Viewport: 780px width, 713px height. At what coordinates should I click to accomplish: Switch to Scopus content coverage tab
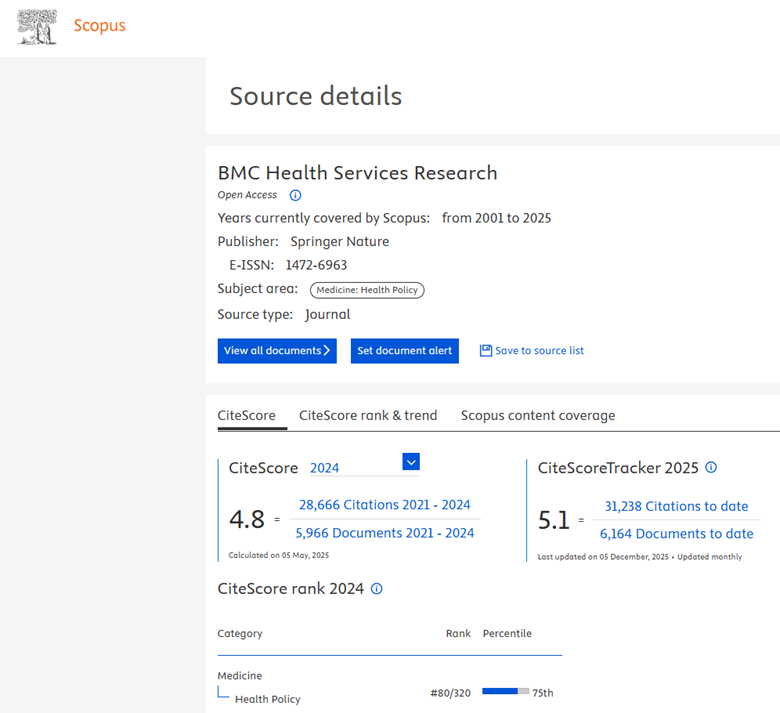click(x=538, y=415)
